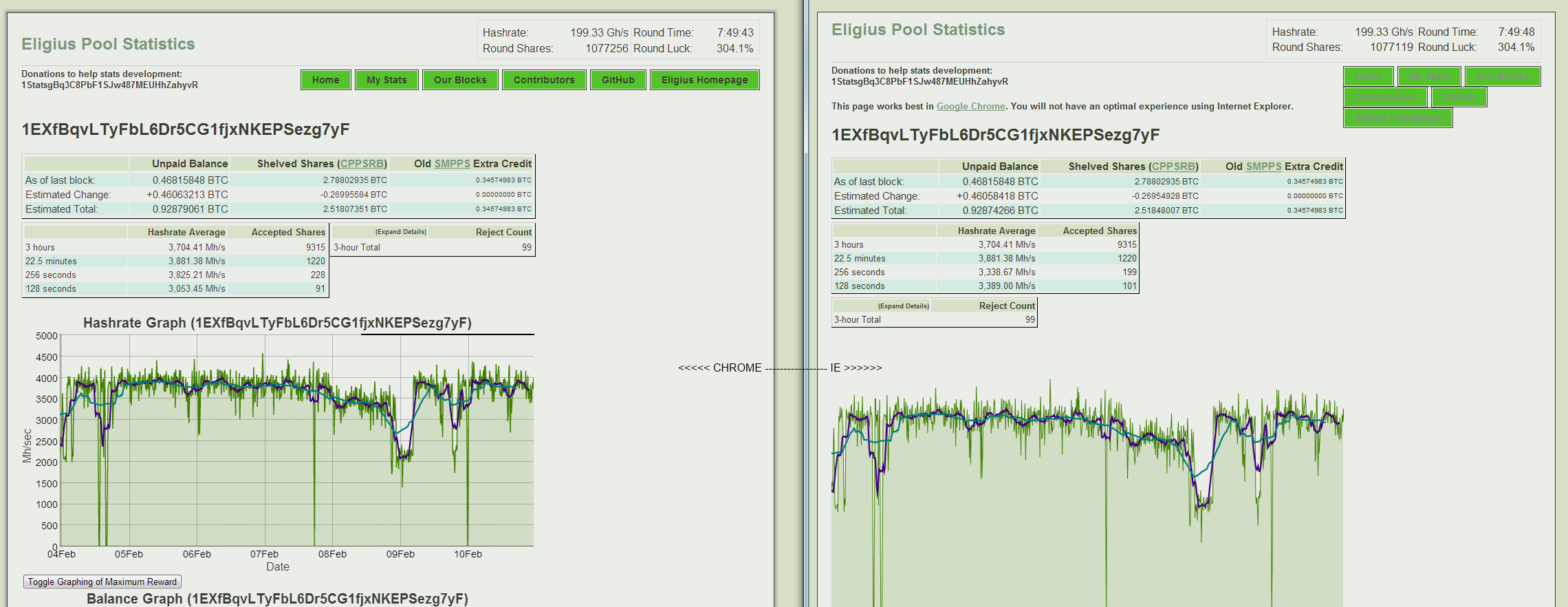Toggle Graphing of Maximum Reward button
The width and height of the screenshot is (1568, 607).
[102, 582]
